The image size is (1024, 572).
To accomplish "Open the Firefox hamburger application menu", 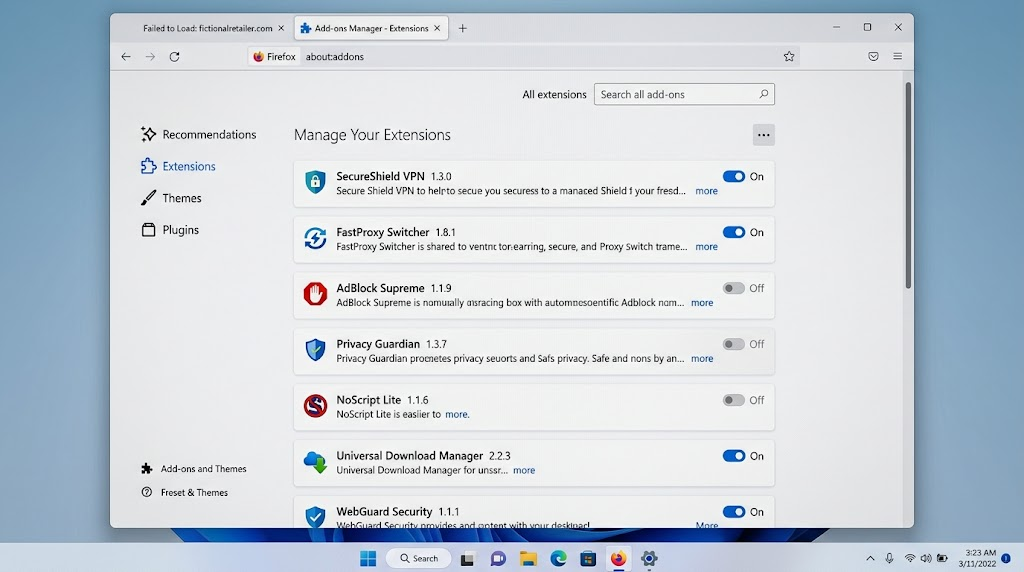I will [897, 57].
